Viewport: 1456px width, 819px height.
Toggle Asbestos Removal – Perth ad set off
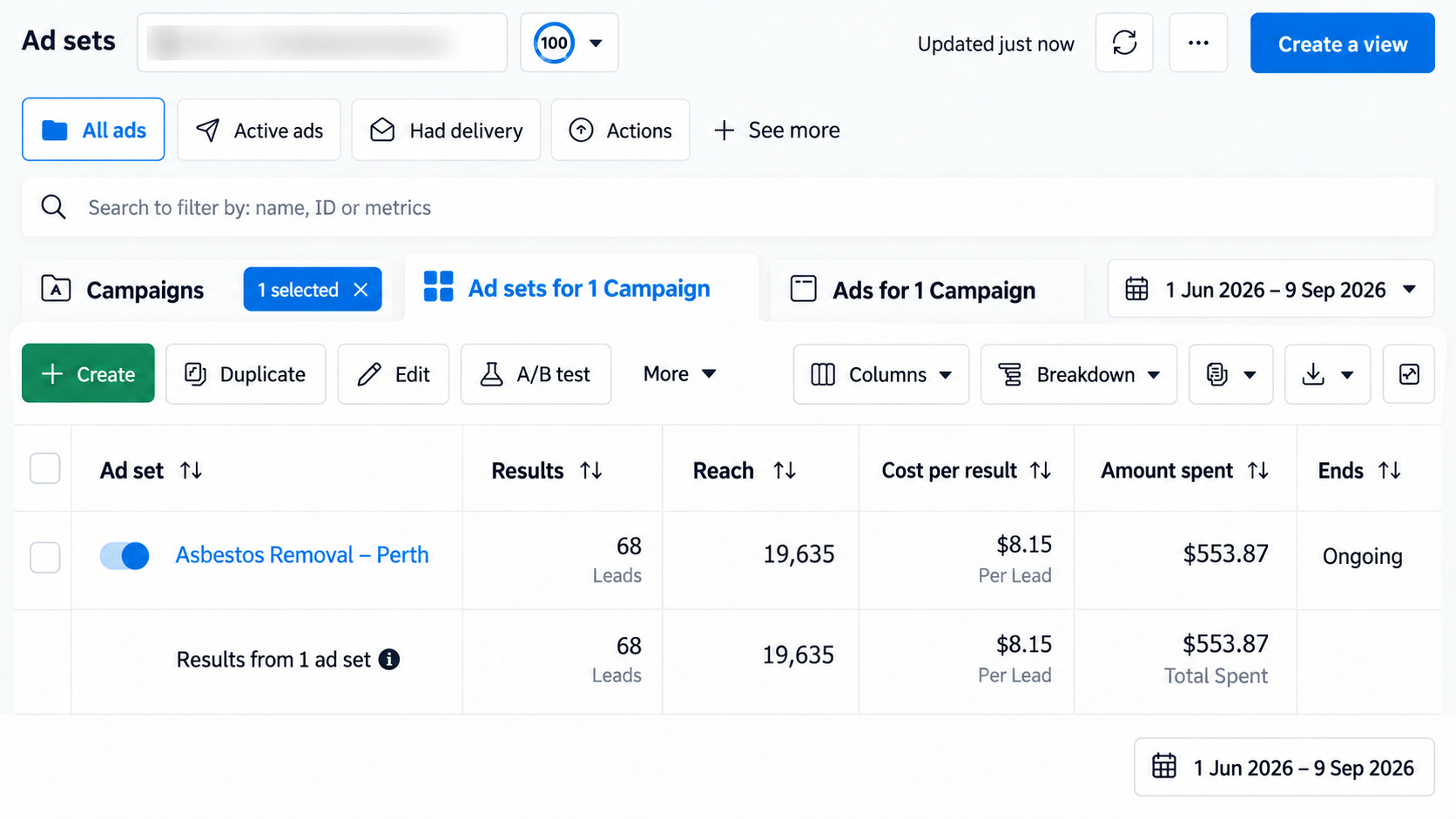coord(125,555)
